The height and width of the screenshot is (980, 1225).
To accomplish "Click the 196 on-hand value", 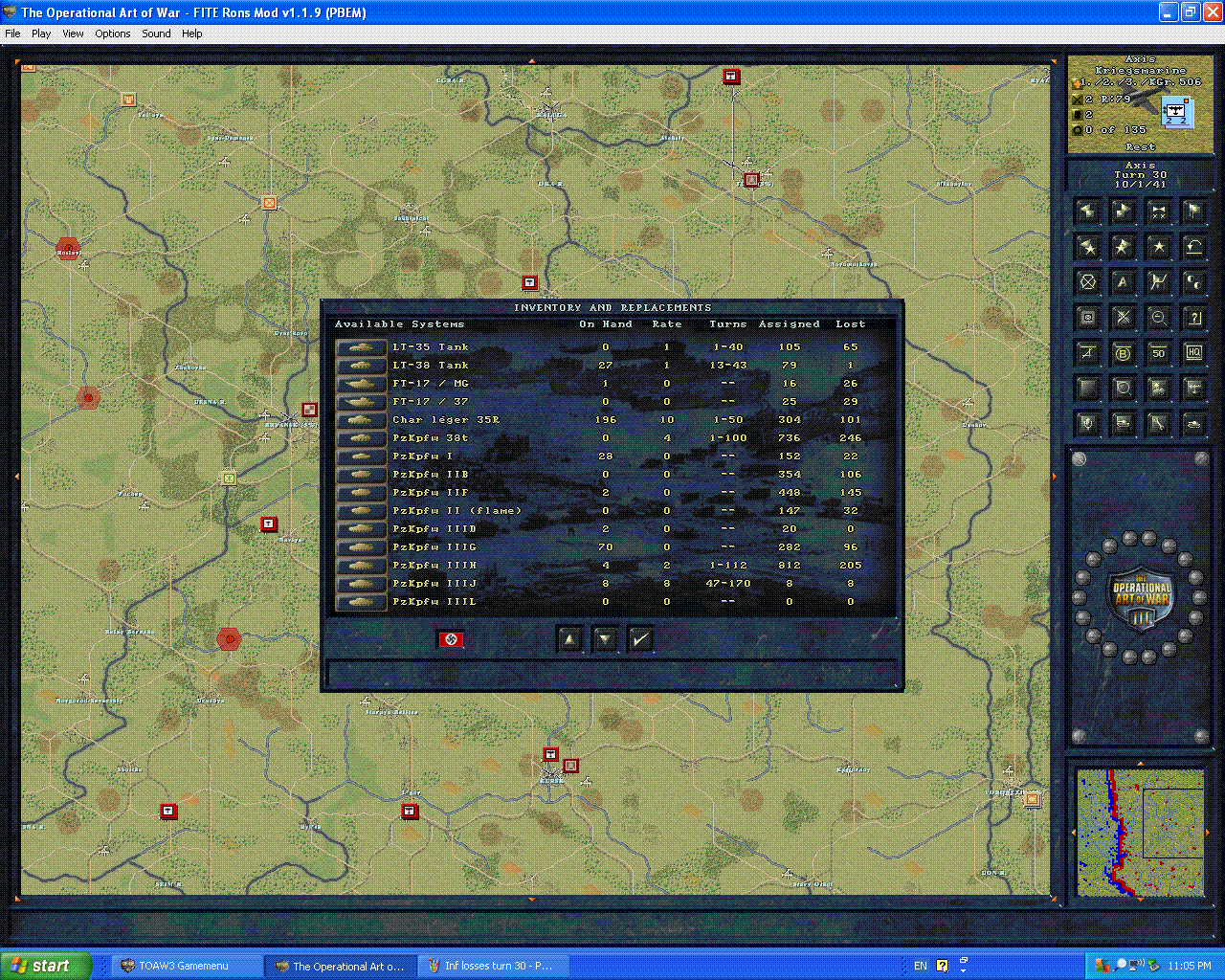I will click(x=605, y=420).
